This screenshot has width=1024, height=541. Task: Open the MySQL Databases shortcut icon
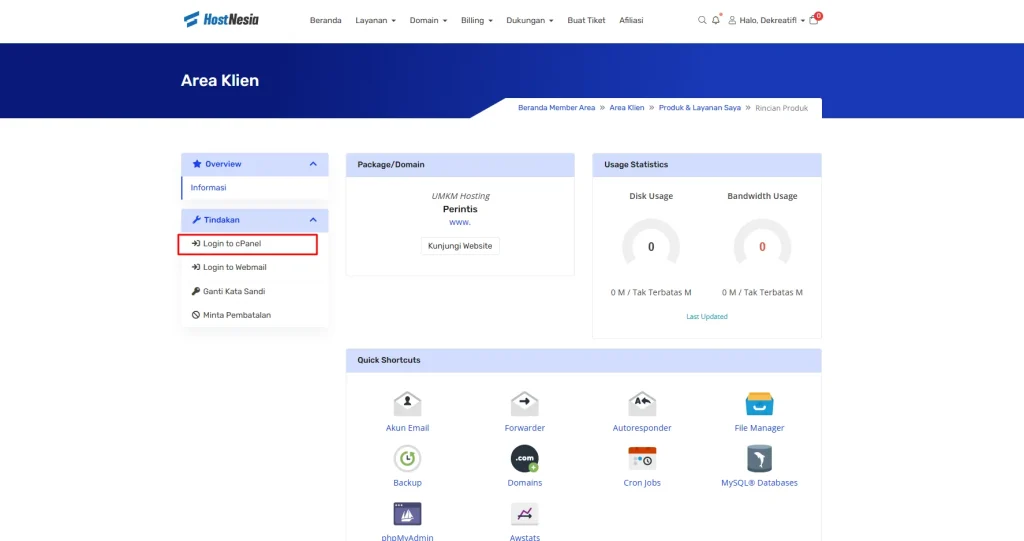point(759,459)
